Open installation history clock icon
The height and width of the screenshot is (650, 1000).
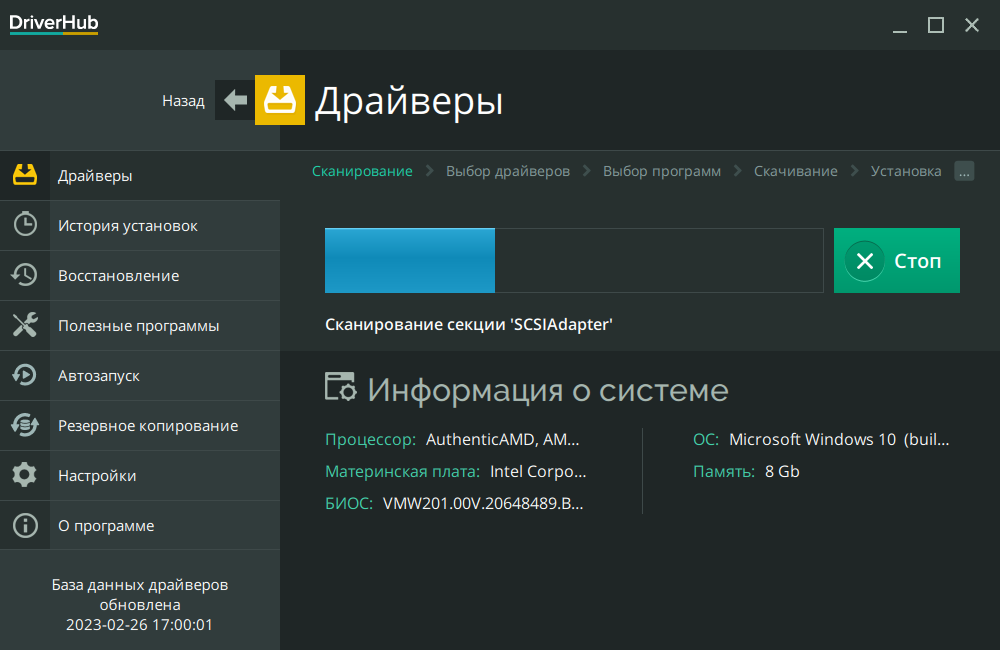pos(25,225)
